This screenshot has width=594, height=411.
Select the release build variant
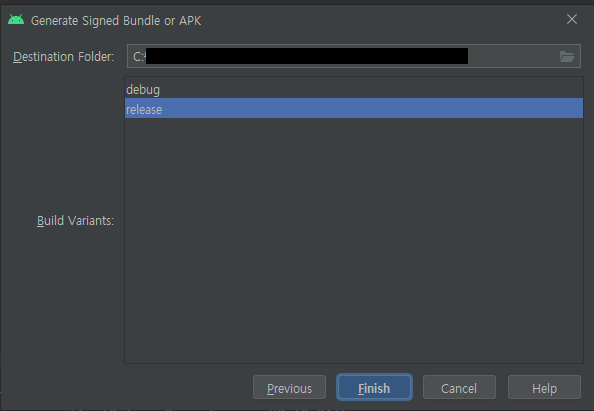point(353,109)
